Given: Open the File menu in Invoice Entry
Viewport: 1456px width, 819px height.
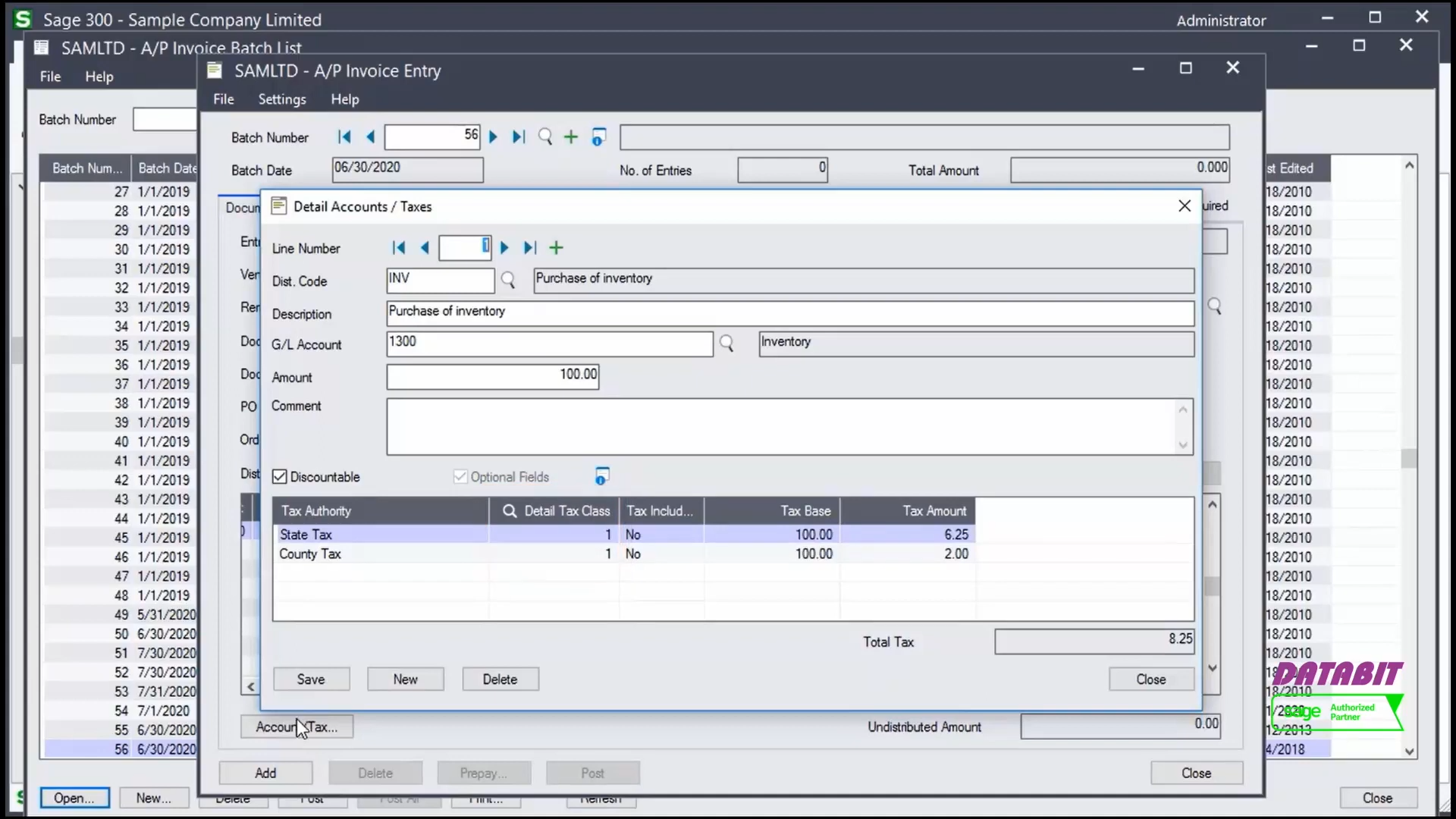Looking at the screenshot, I should (222, 98).
